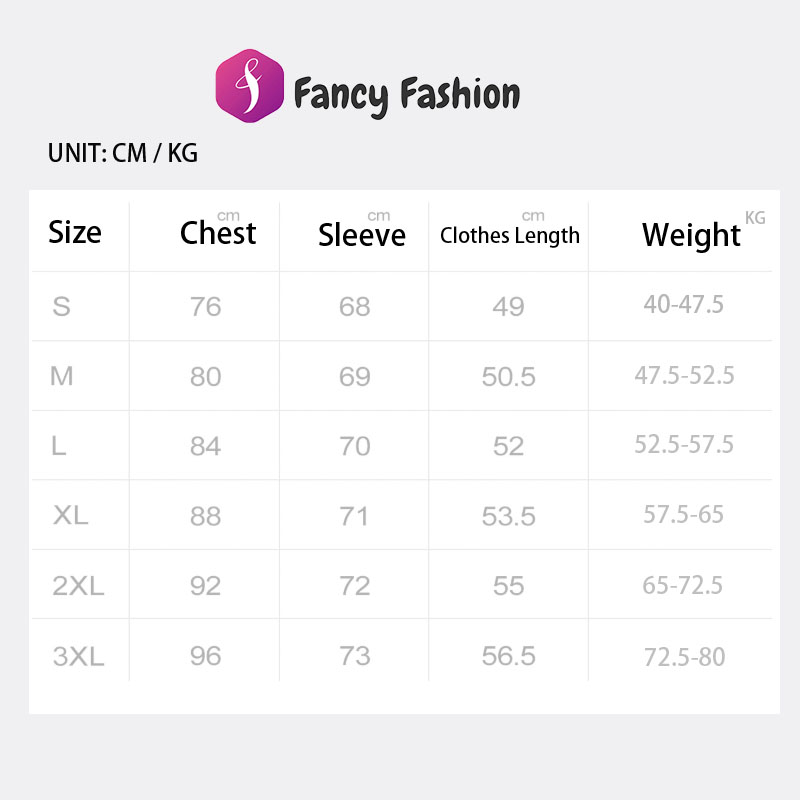Click the L size row label
Viewport: 800px width, 800px height.
click(59, 446)
